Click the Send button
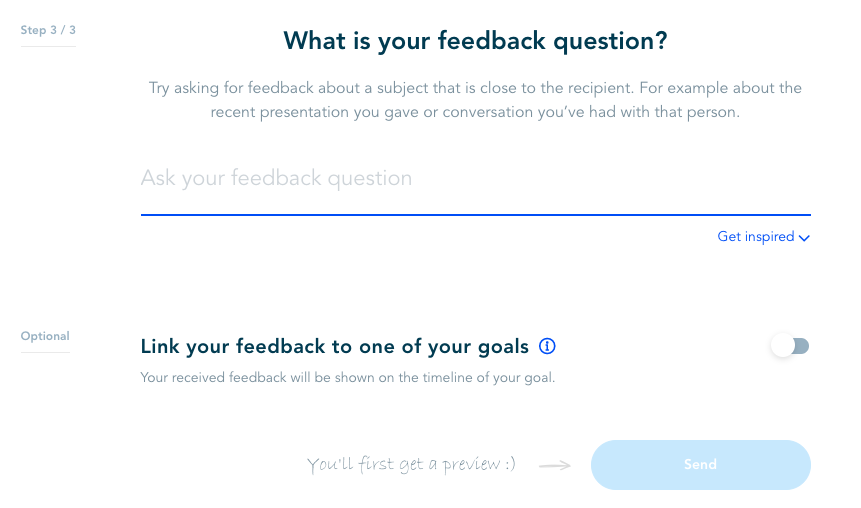 tap(701, 465)
